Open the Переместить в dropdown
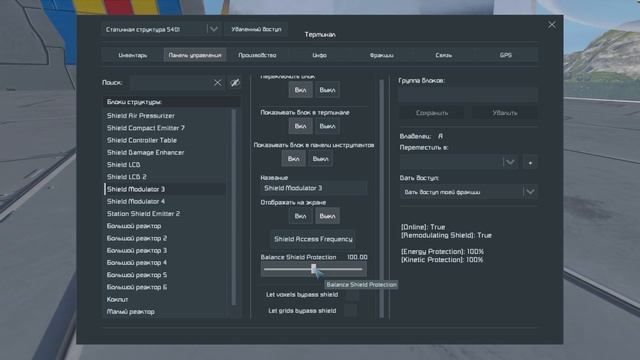The width and height of the screenshot is (640, 360). (x=459, y=162)
